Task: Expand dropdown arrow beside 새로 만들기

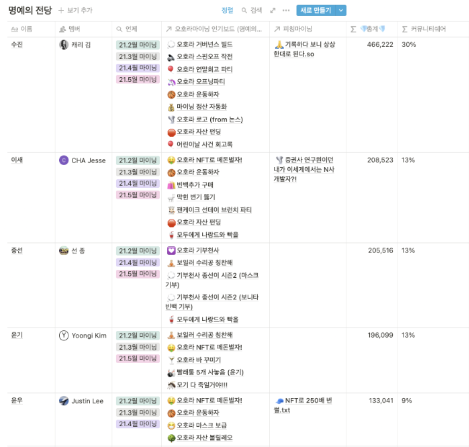Action: 341,10
